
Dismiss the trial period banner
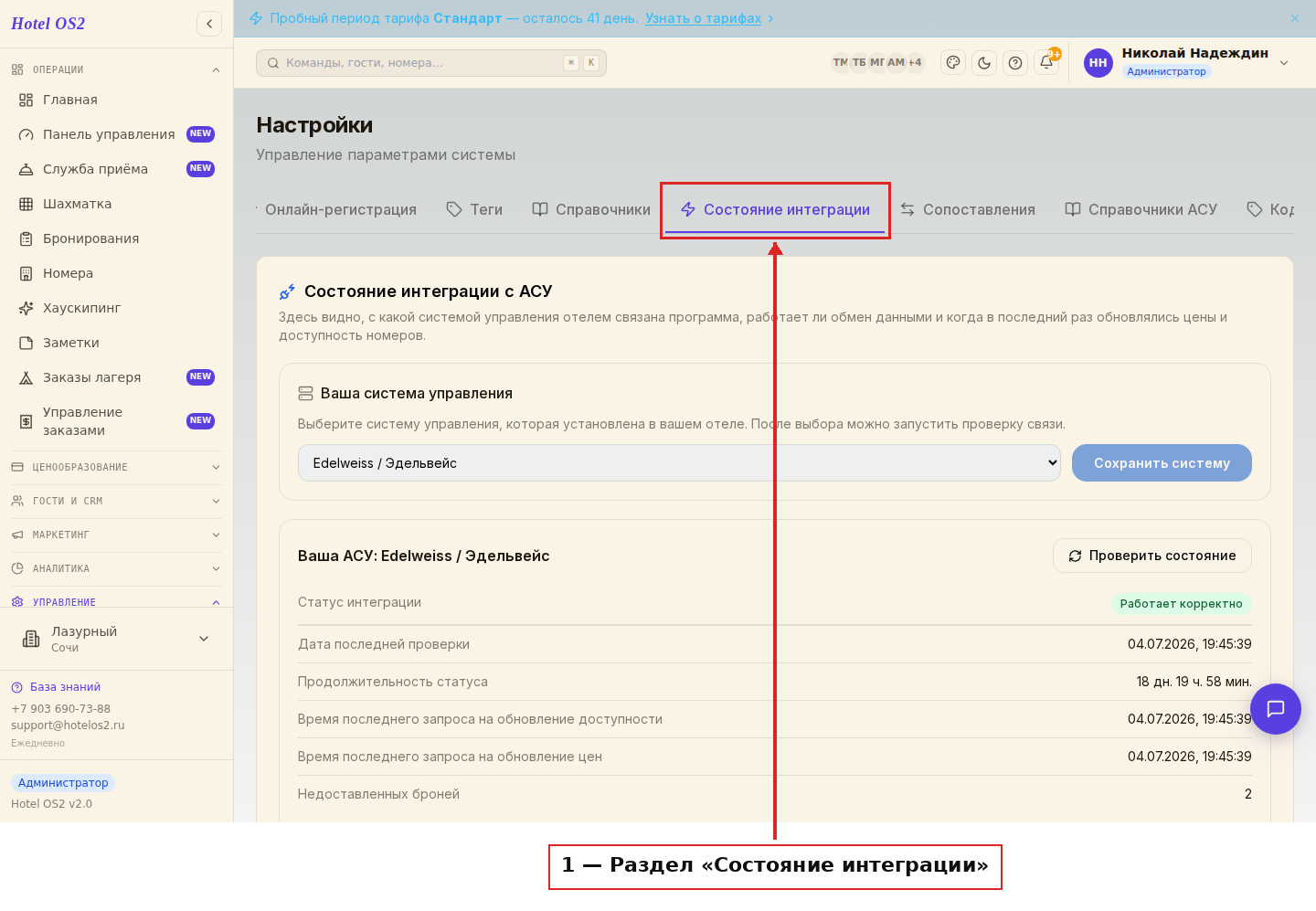1295,18
